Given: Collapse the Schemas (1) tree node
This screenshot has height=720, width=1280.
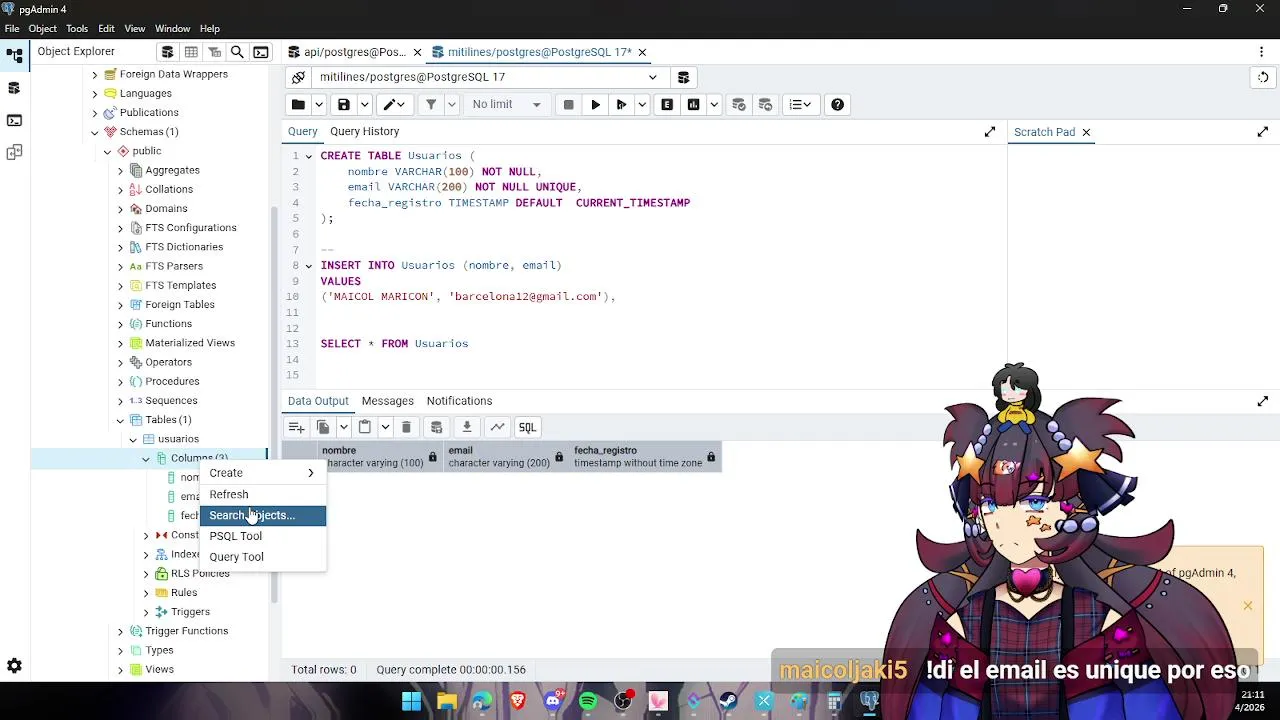Looking at the screenshot, I should 95,132.
